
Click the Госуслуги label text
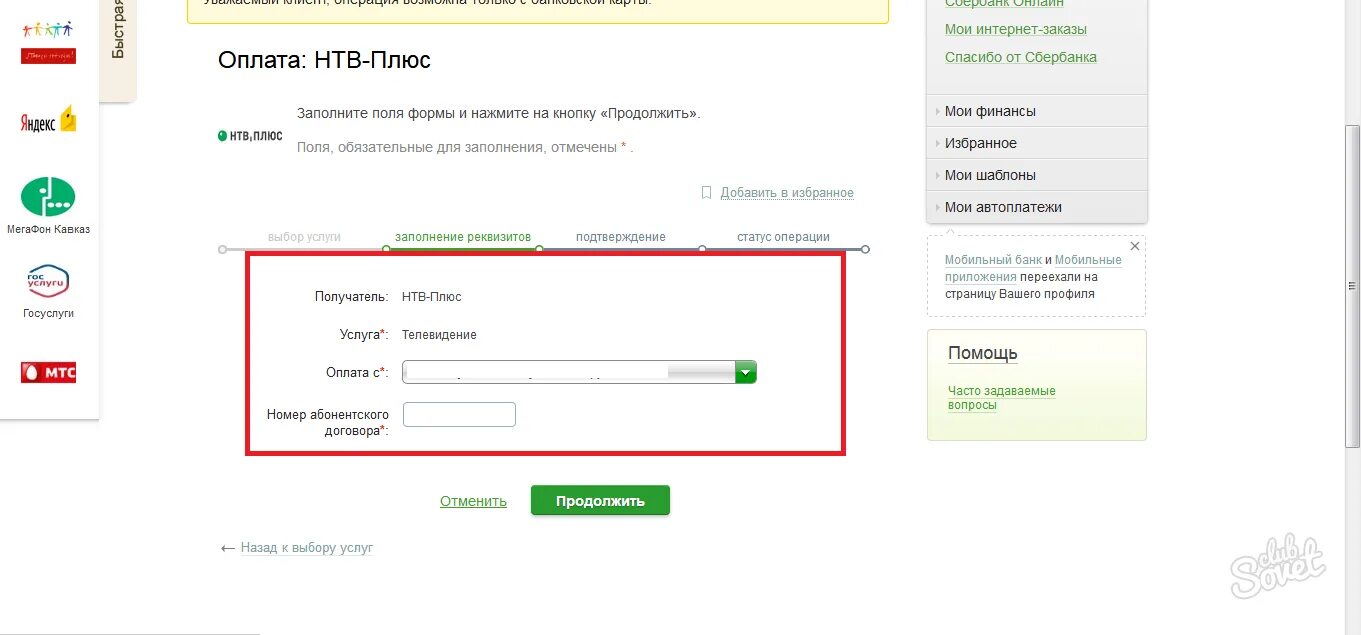[48, 313]
